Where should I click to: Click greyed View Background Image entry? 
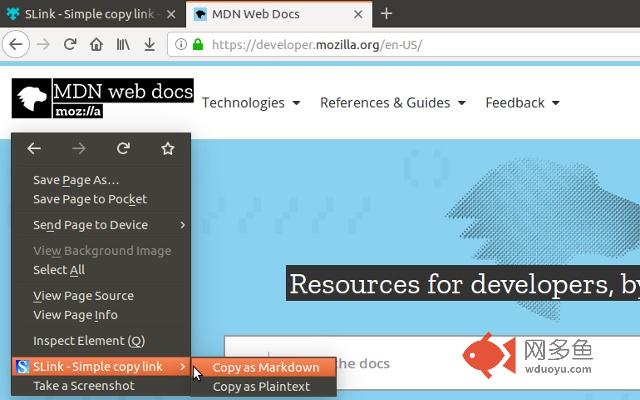coord(101,251)
